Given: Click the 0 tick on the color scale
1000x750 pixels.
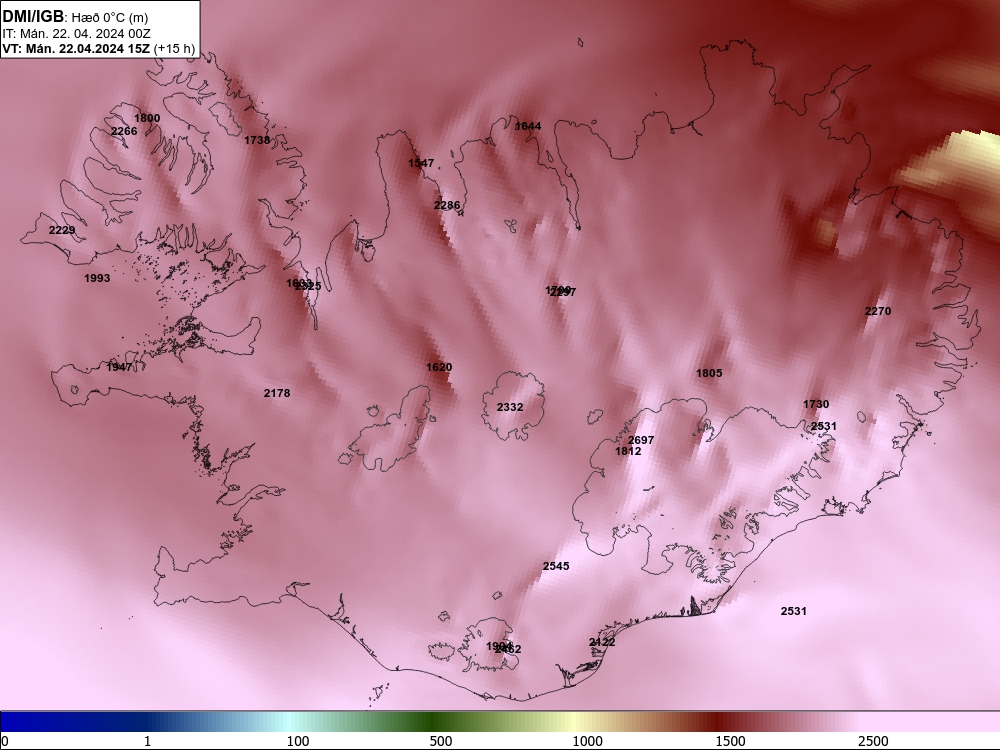Looking at the screenshot, I should pyautogui.click(x=6, y=741).
